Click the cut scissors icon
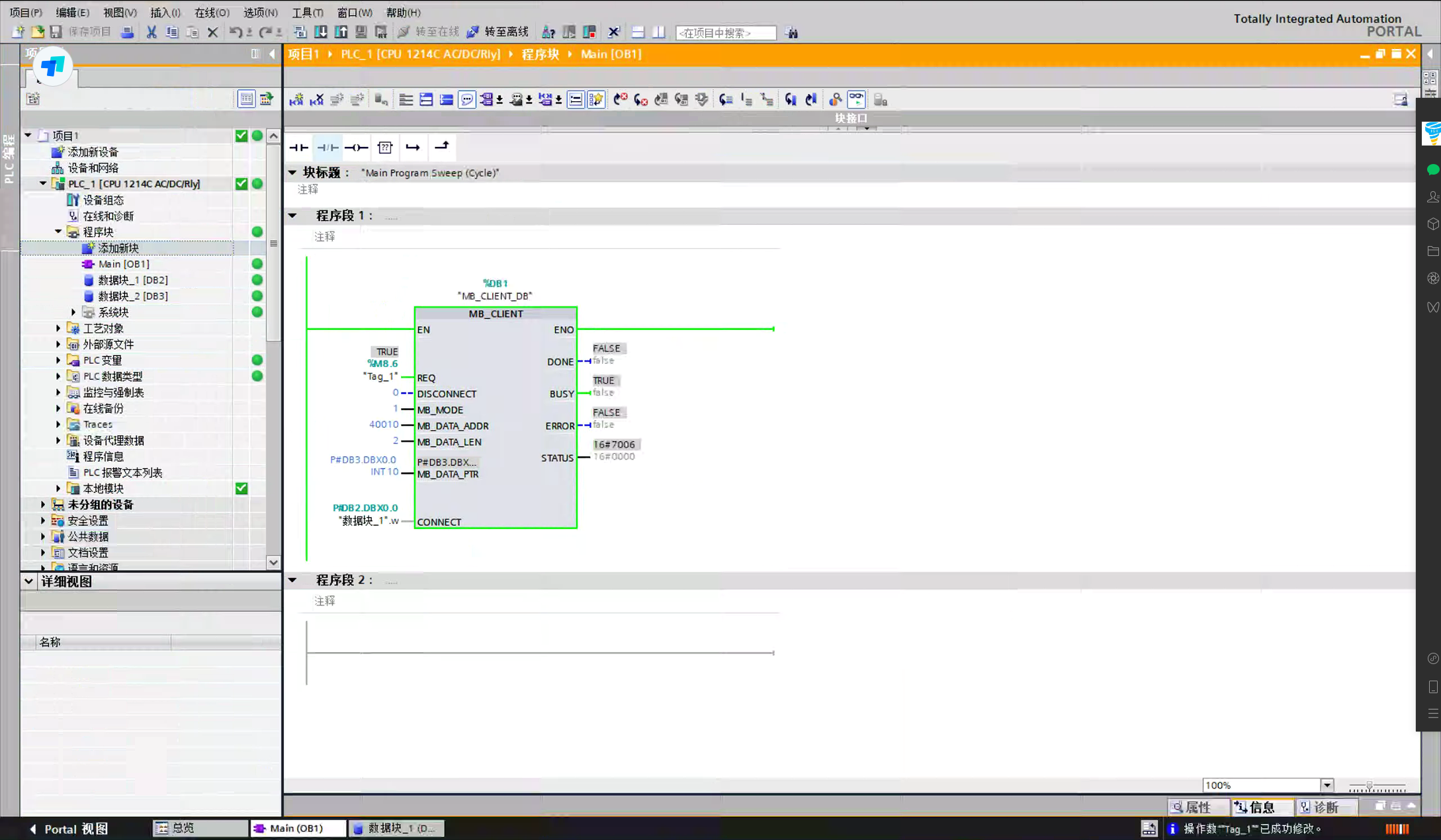 (152, 32)
